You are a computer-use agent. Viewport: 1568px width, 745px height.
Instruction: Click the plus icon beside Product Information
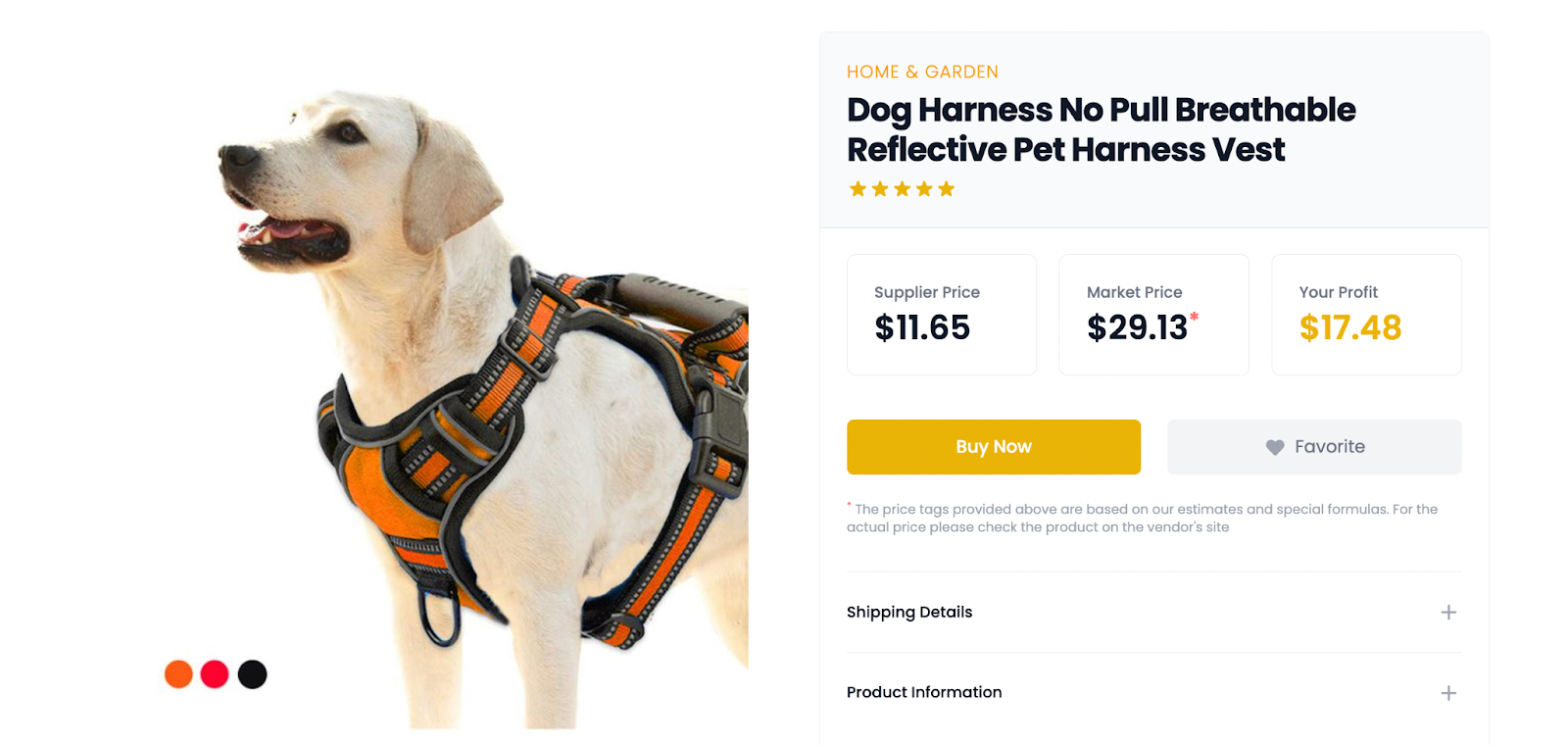click(1448, 693)
